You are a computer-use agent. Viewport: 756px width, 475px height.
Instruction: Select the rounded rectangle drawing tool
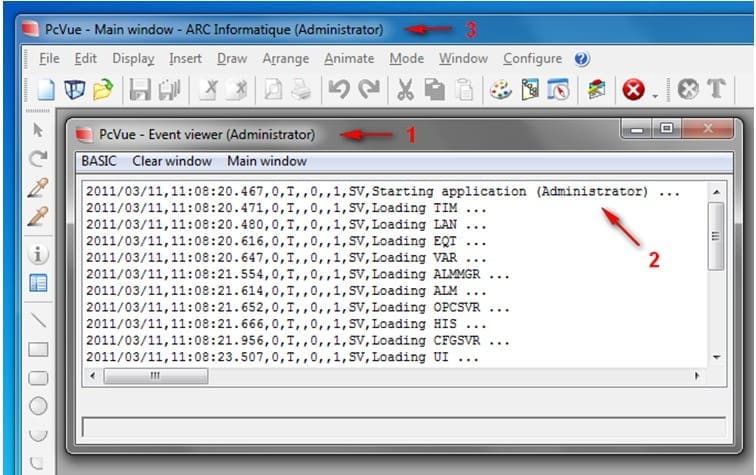click(x=38, y=378)
